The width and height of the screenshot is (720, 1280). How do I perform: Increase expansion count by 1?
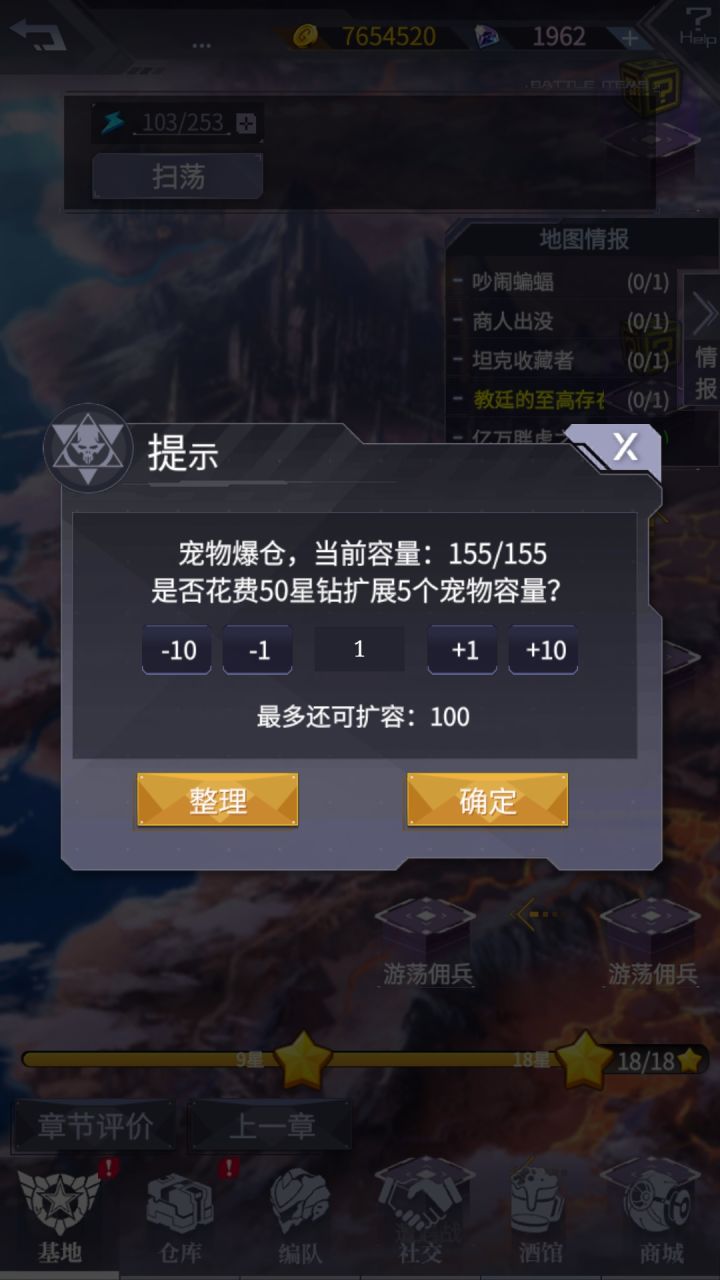[x=462, y=650]
